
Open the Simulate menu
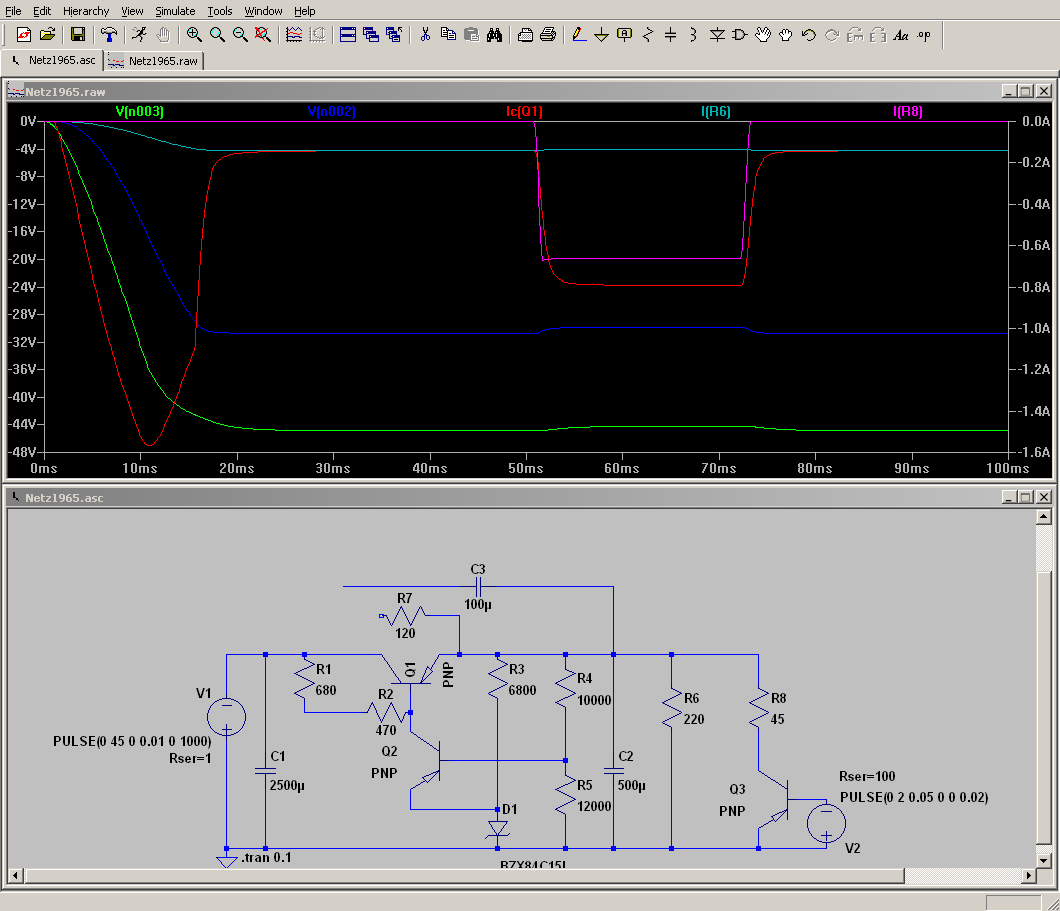(175, 11)
